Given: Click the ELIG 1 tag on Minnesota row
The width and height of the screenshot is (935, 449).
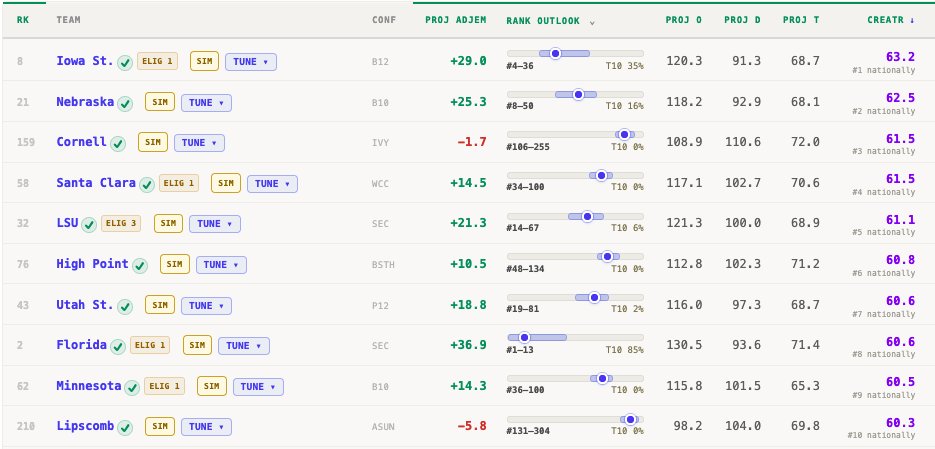Looking at the screenshot, I should pyautogui.click(x=165, y=386).
